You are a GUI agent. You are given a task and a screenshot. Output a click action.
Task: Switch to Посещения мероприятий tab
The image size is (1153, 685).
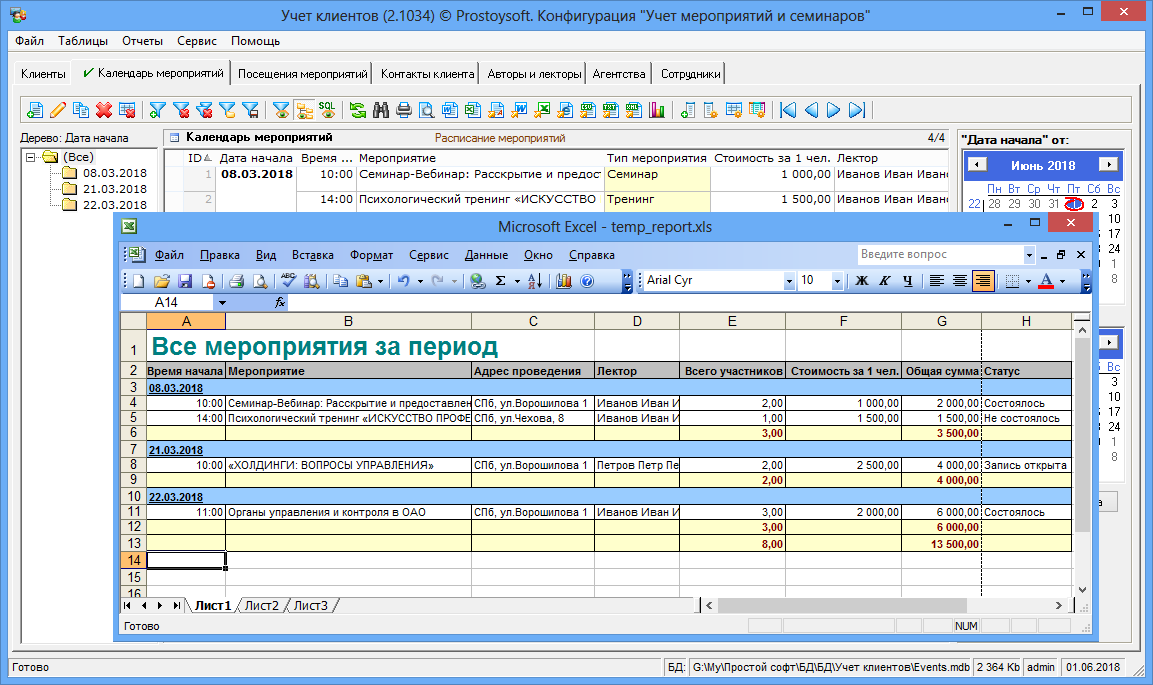point(302,74)
